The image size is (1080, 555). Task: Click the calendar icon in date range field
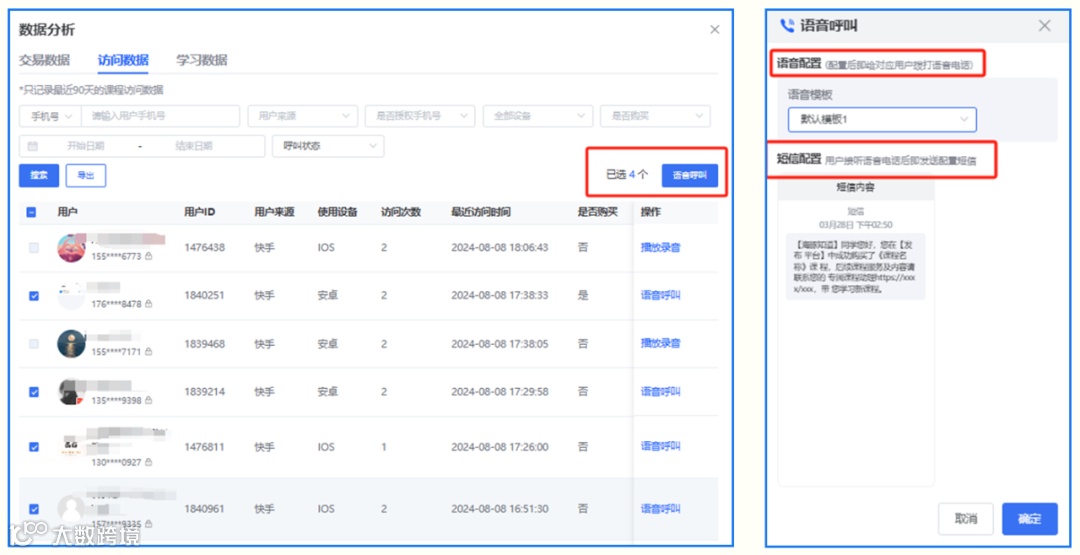click(x=32, y=146)
